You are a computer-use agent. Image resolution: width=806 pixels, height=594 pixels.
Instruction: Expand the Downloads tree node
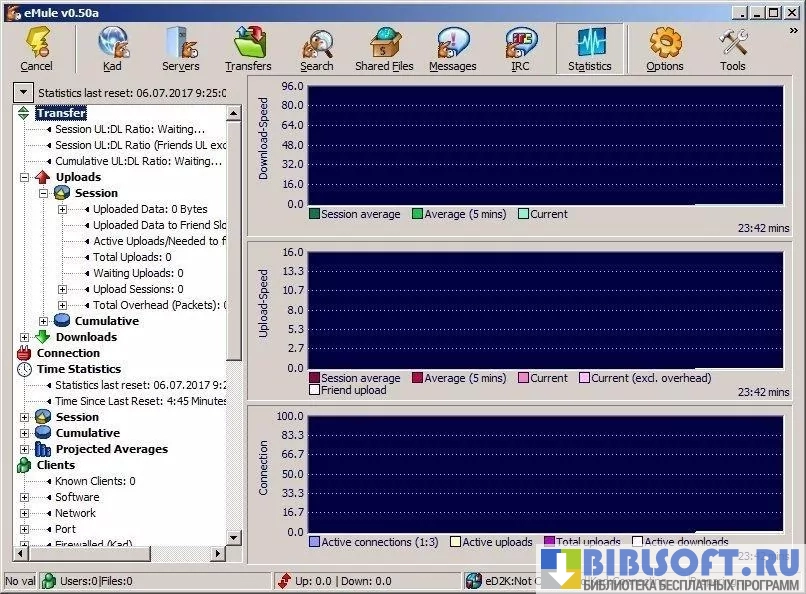click(25, 337)
